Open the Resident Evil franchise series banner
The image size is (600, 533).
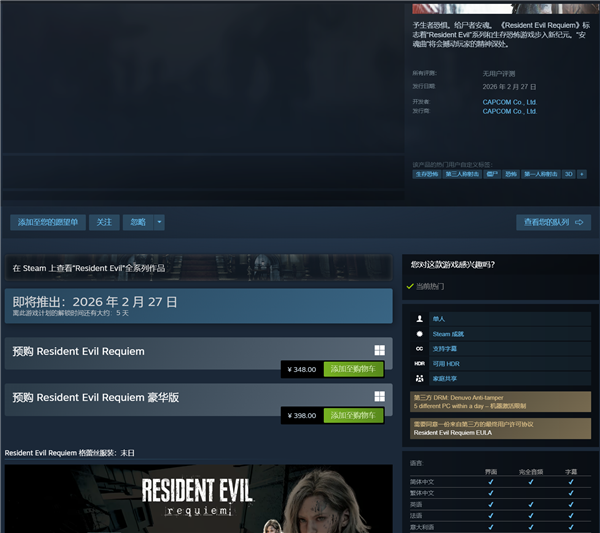point(198,268)
